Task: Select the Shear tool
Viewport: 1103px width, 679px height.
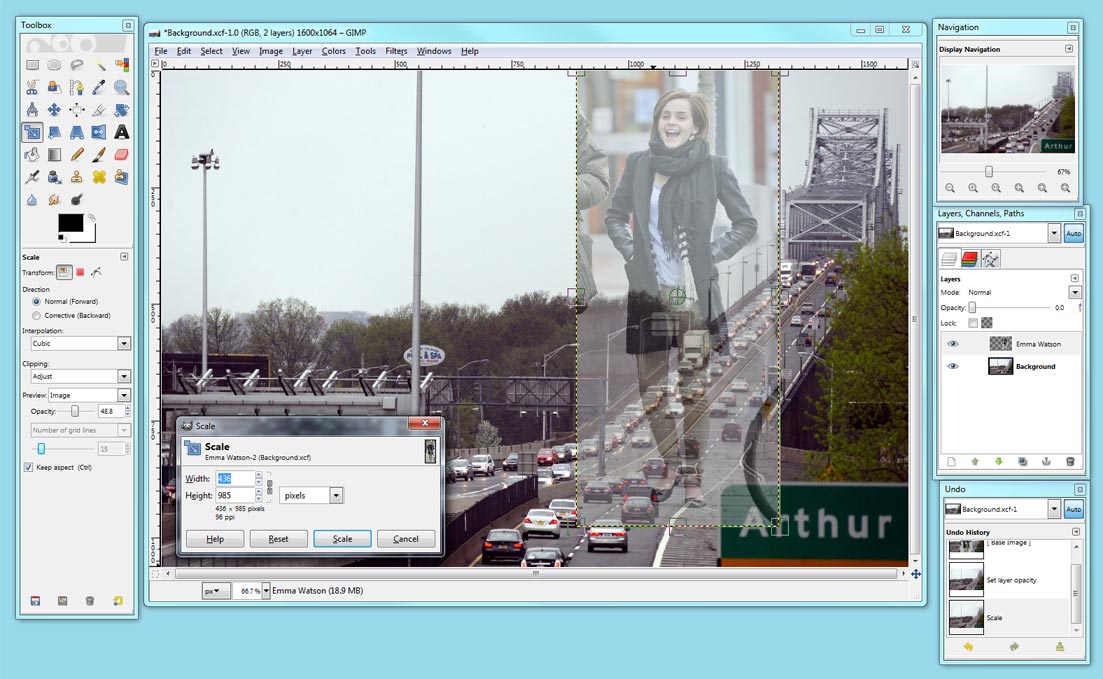Action: [x=54, y=132]
